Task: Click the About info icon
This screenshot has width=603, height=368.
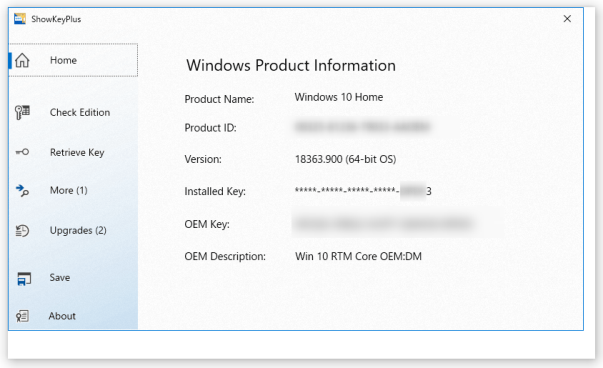Action: click(22, 316)
